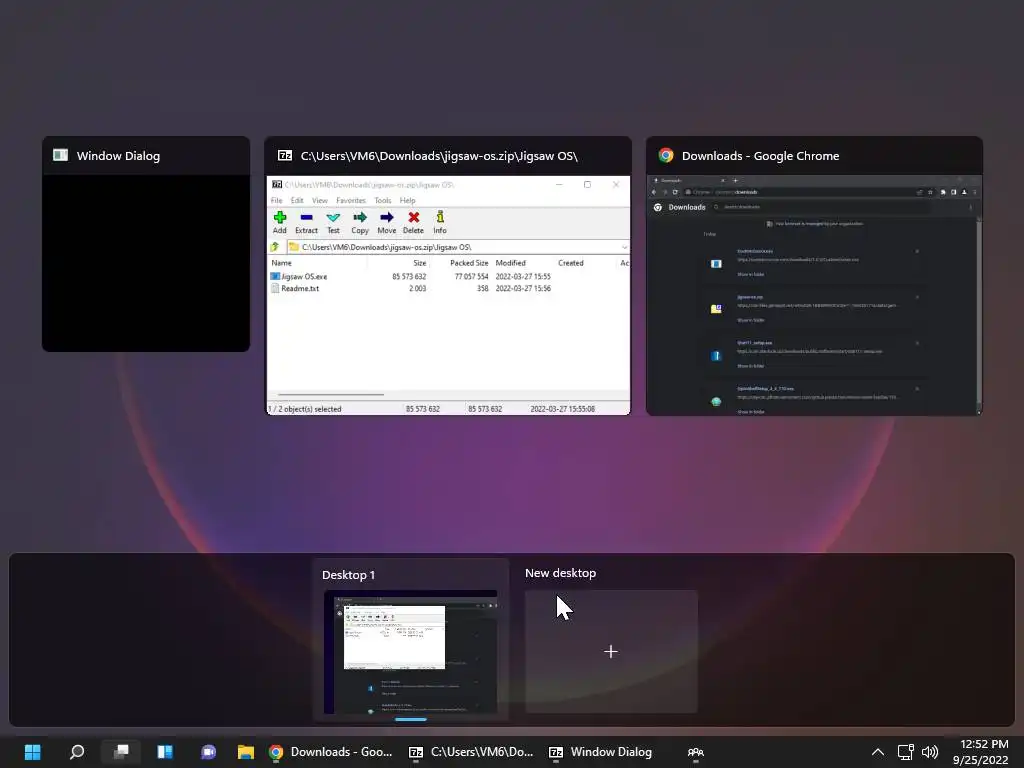Select the Readme.txt file row
This screenshot has width=1024, height=768.
pos(411,288)
